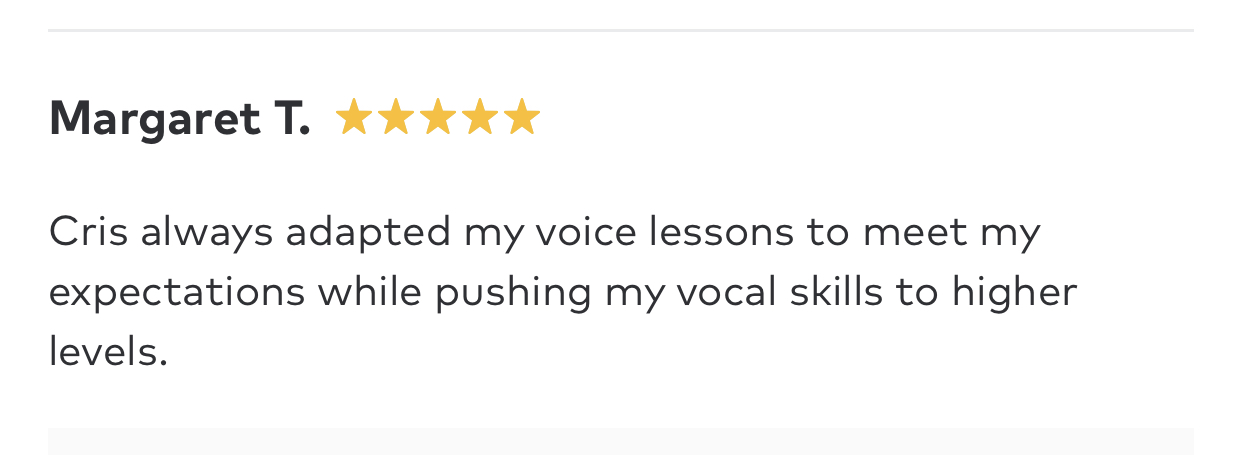Viewport: 1242px width, 455px height.
Task: Click the word "adapted" in the review
Action: click(368, 234)
